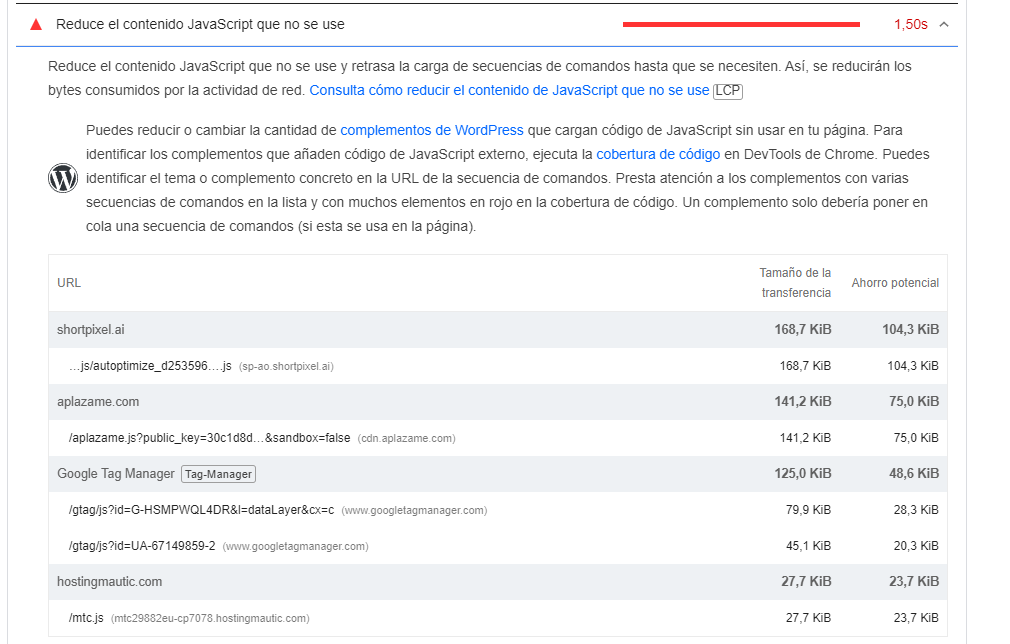Click the WordPress logo icon
The height and width of the screenshot is (644, 1010).
63,178
